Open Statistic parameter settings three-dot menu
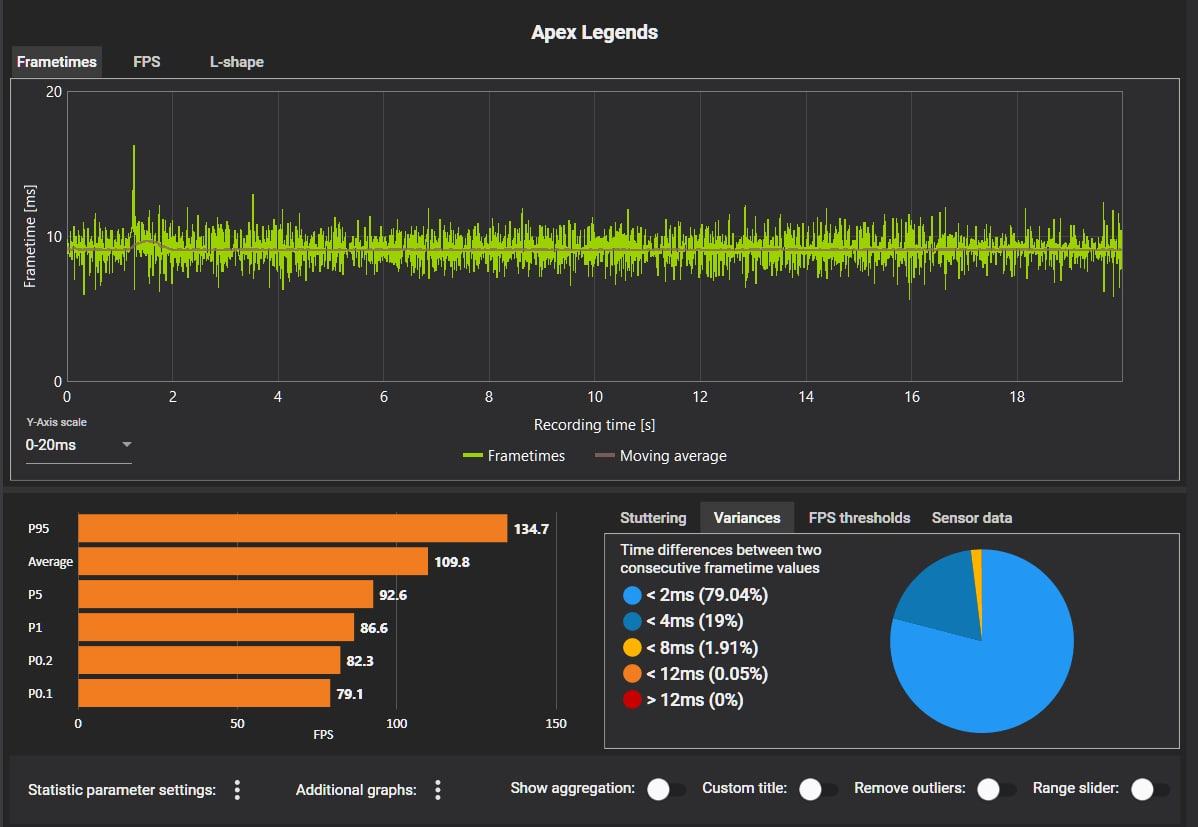 click(238, 790)
